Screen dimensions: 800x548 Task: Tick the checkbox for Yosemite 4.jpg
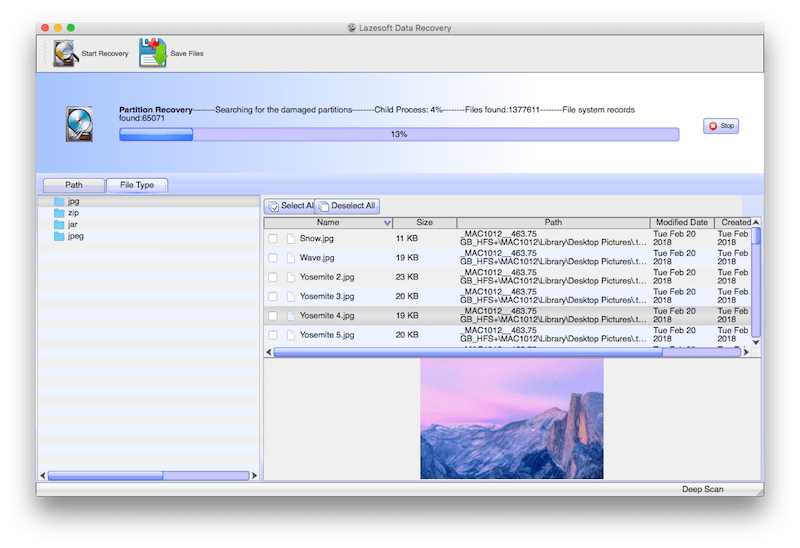coord(273,316)
